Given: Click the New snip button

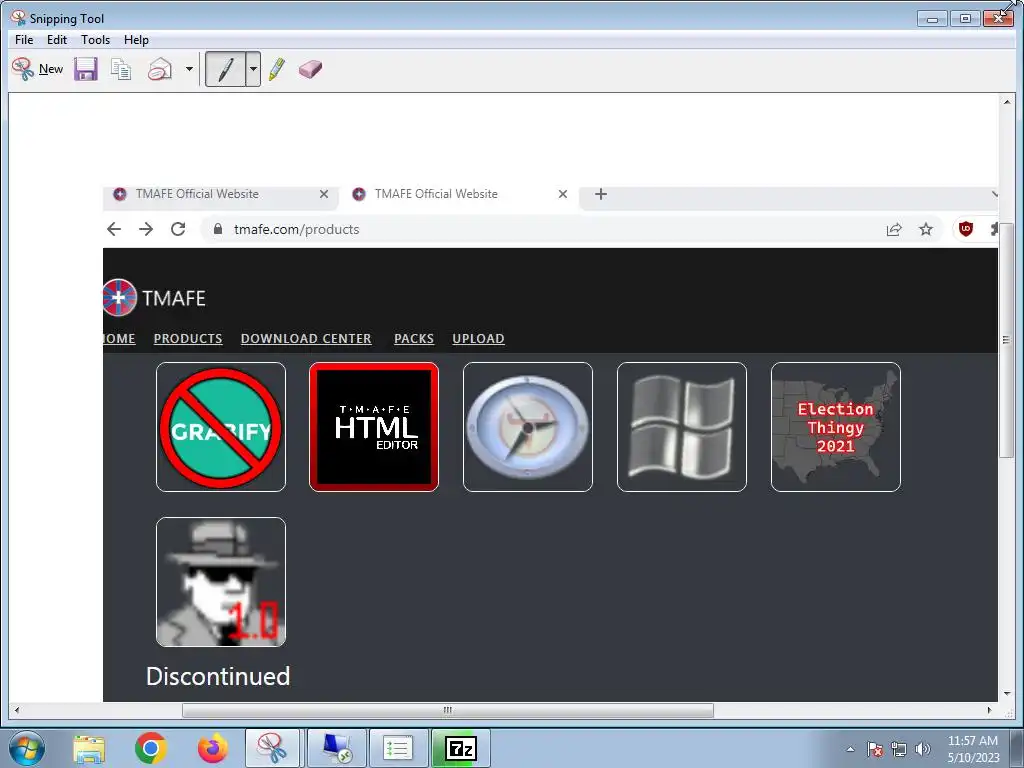Looking at the screenshot, I should pos(37,69).
